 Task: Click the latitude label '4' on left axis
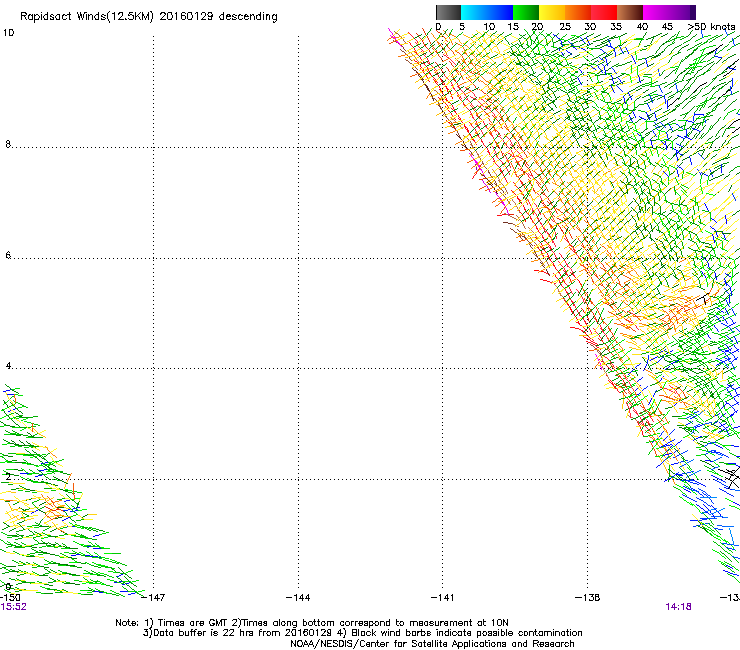(x=8, y=366)
